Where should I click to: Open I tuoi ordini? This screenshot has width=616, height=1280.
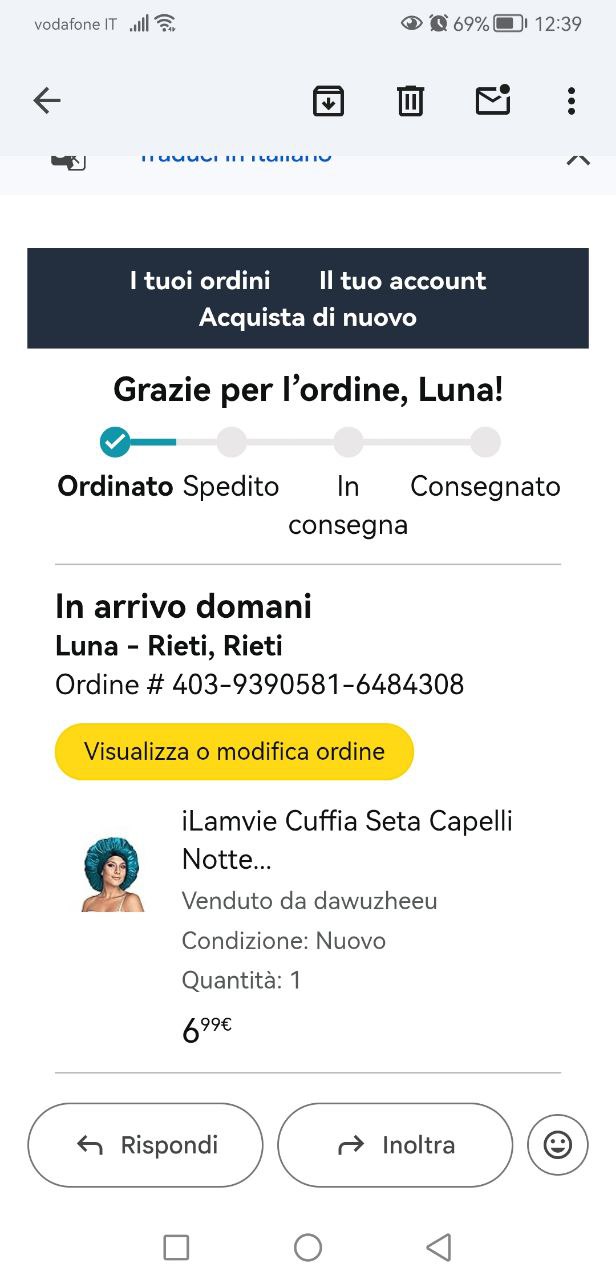point(200,281)
